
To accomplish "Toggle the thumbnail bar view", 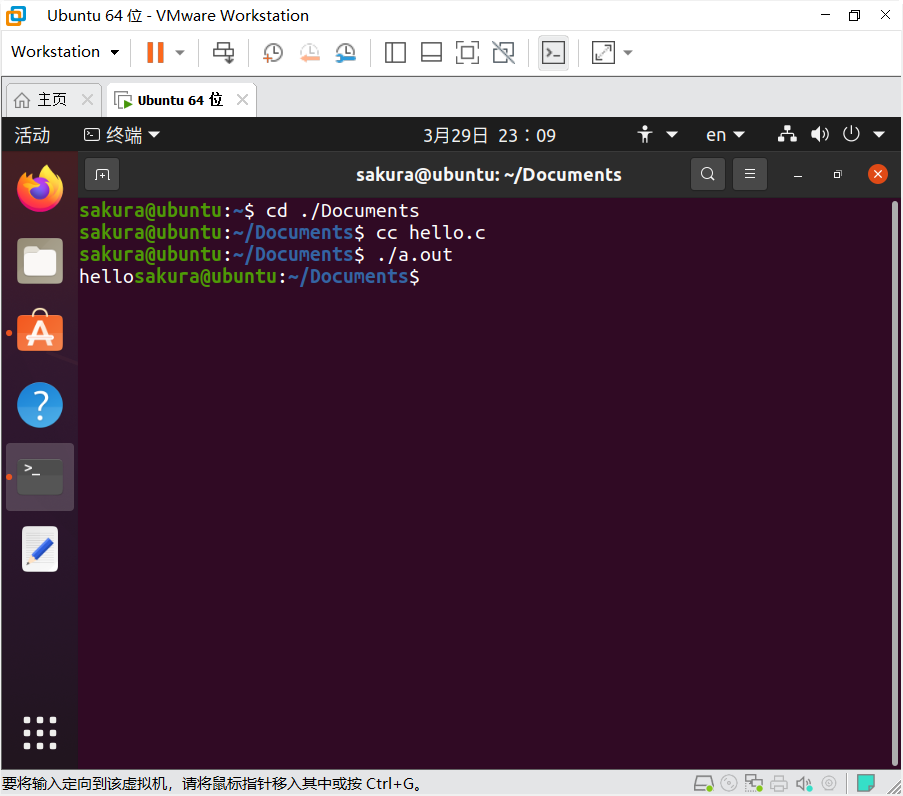I will [x=431, y=52].
